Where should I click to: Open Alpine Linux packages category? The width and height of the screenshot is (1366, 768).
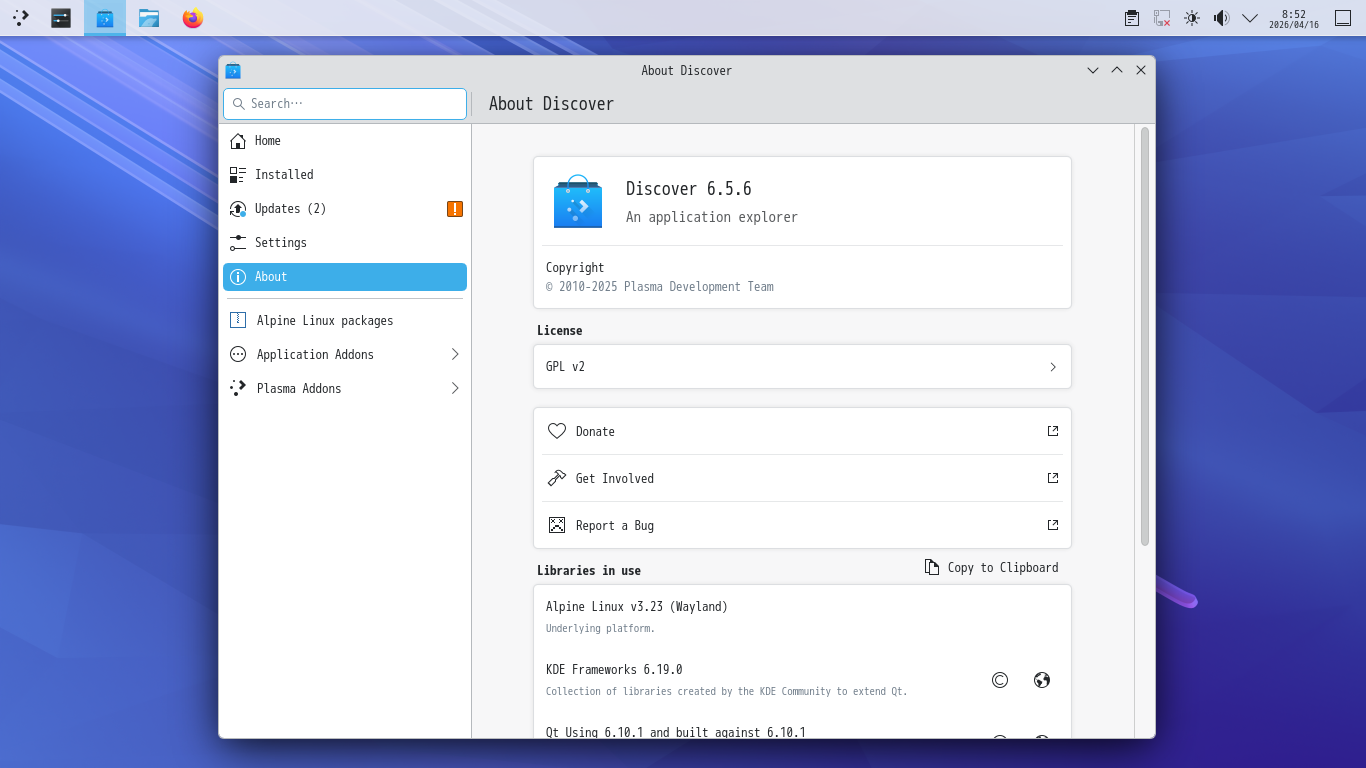[x=345, y=321]
